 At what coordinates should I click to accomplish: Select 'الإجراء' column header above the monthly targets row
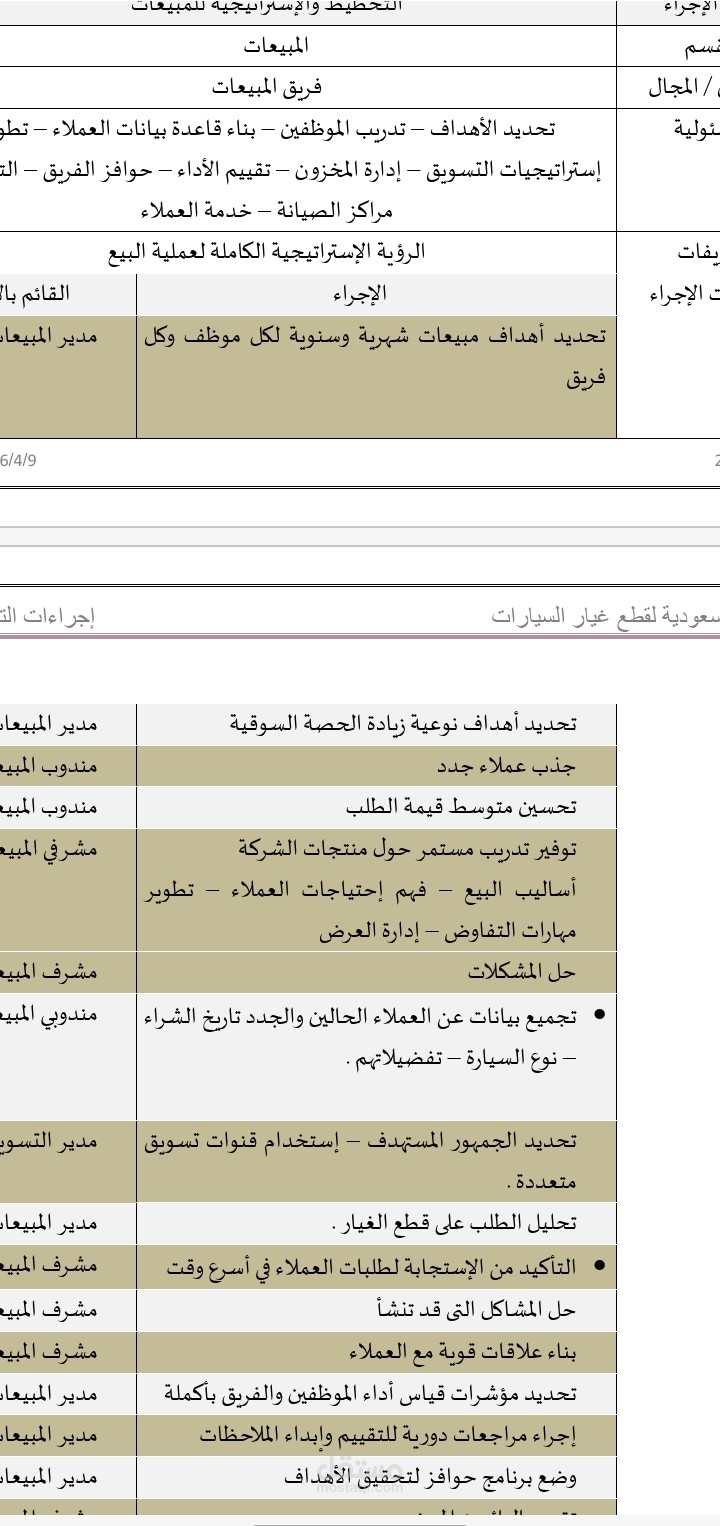pos(376,295)
